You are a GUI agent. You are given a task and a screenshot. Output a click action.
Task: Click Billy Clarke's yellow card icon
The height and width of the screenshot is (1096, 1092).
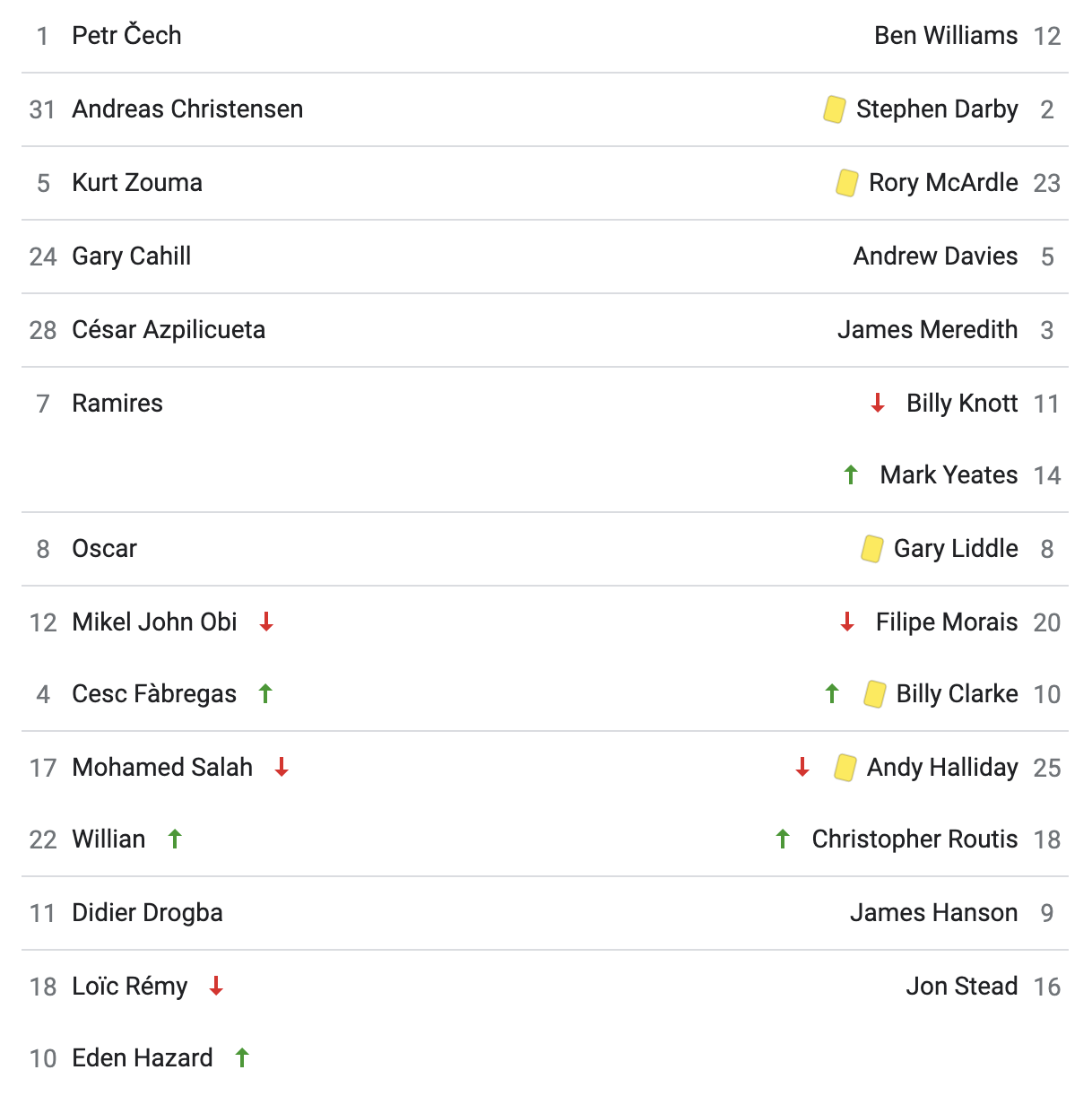coord(875,694)
